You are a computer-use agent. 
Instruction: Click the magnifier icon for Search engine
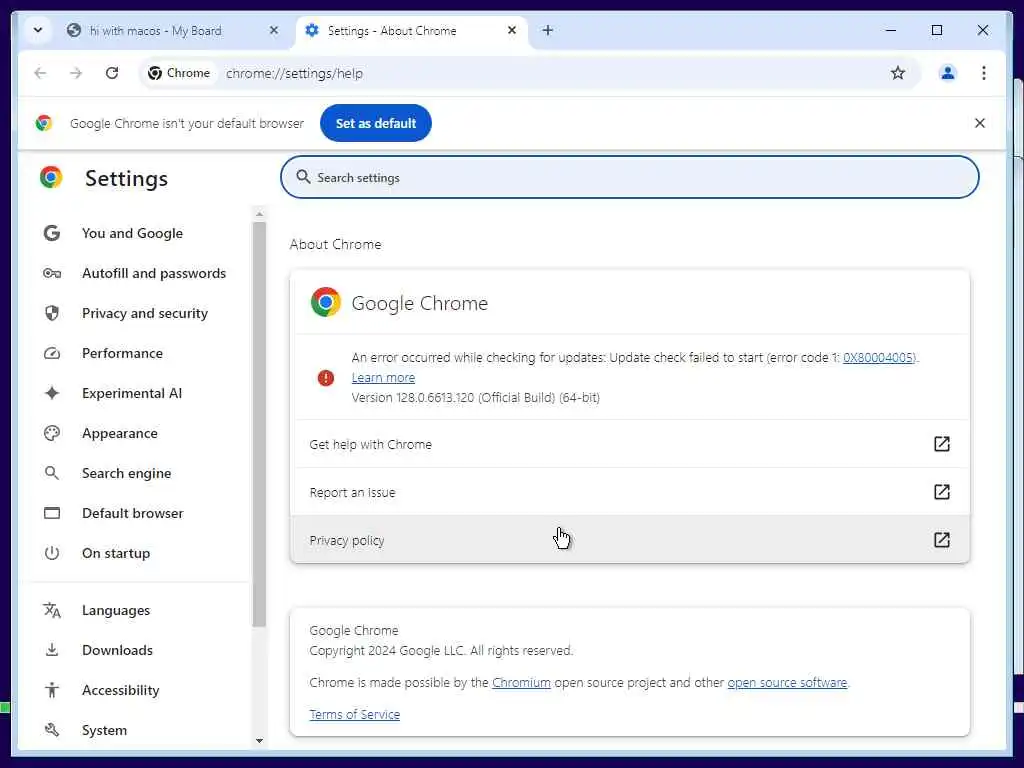(x=52, y=473)
